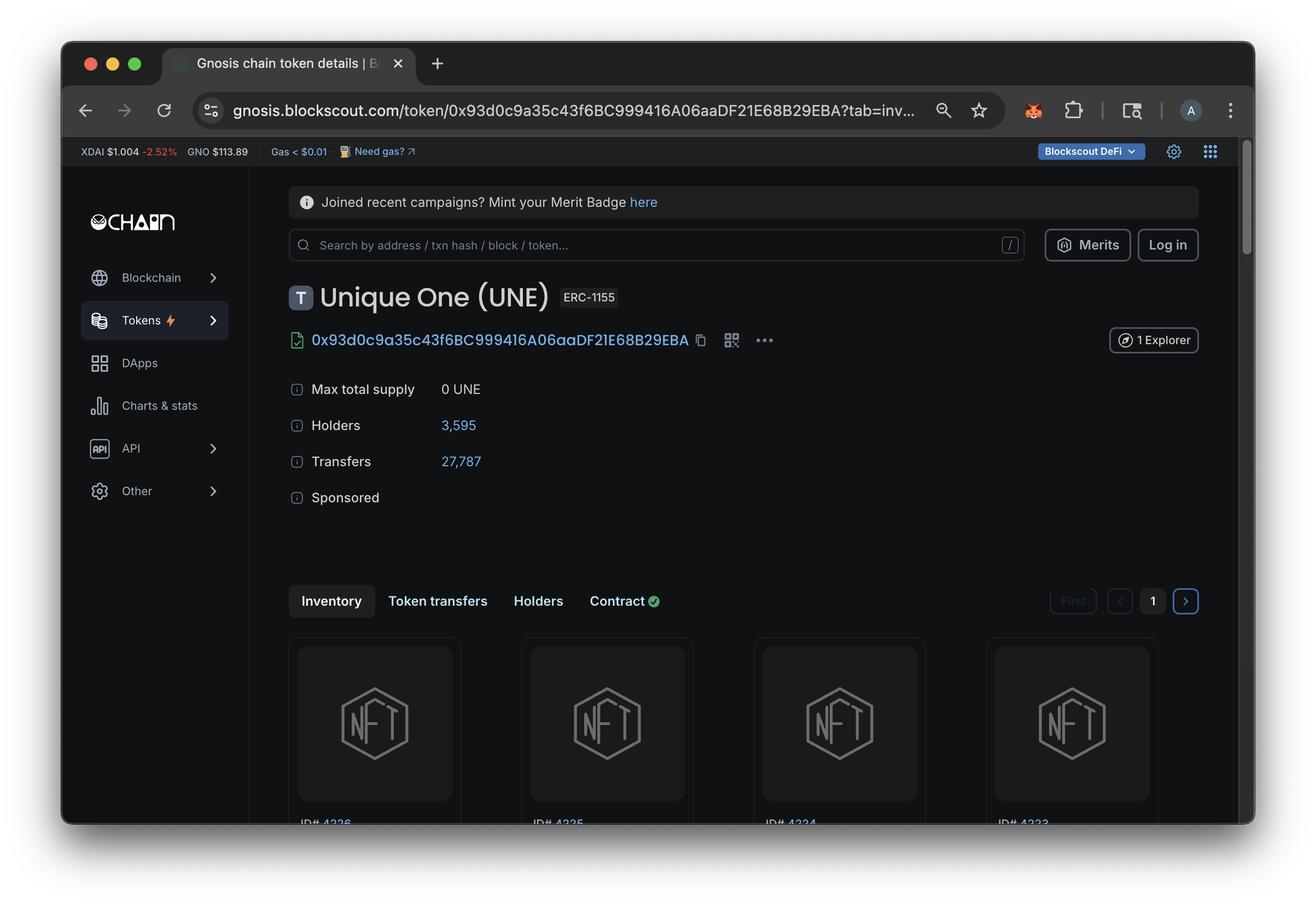Image resolution: width=1316 pixels, height=905 pixels.
Task: Open the three-dot options menu beside the address
Action: click(x=765, y=340)
